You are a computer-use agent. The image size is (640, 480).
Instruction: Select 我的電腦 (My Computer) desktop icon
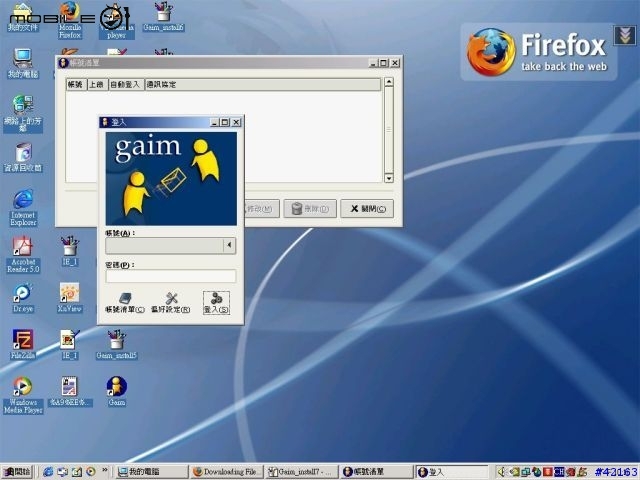(x=23, y=63)
